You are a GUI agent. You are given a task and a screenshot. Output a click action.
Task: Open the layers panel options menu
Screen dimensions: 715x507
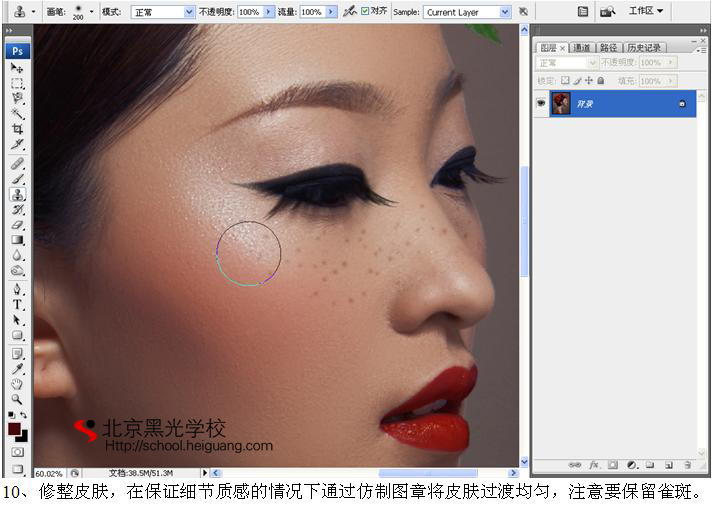pyautogui.click(x=700, y=50)
